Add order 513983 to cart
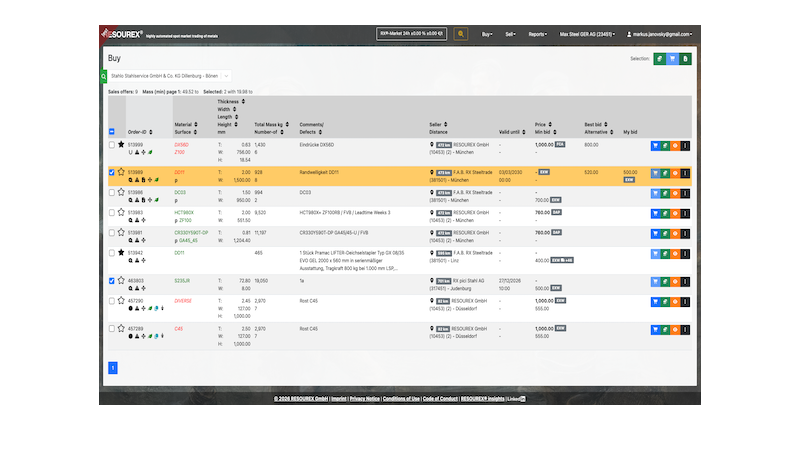Viewport: 800px width, 464px height. tap(656, 213)
